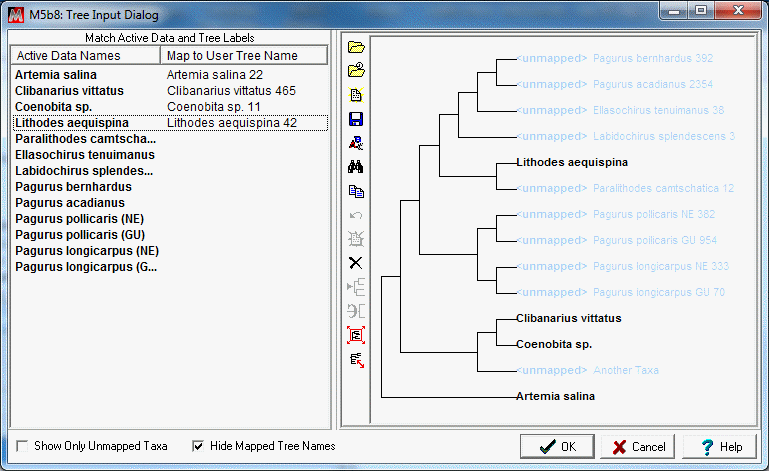This screenshot has width=769, height=471.
Task: Select Artemia salina in the data names list
Action: (x=56, y=75)
